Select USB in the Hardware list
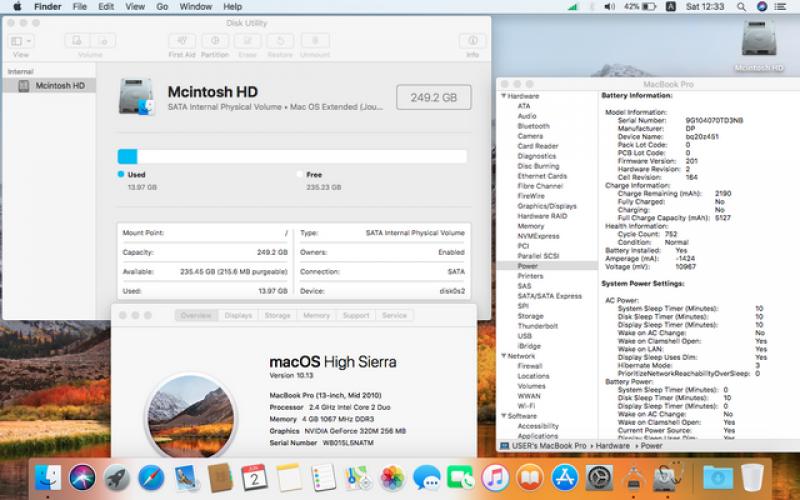Image resolution: width=800 pixels, height=500 pixels. point(524,336)
